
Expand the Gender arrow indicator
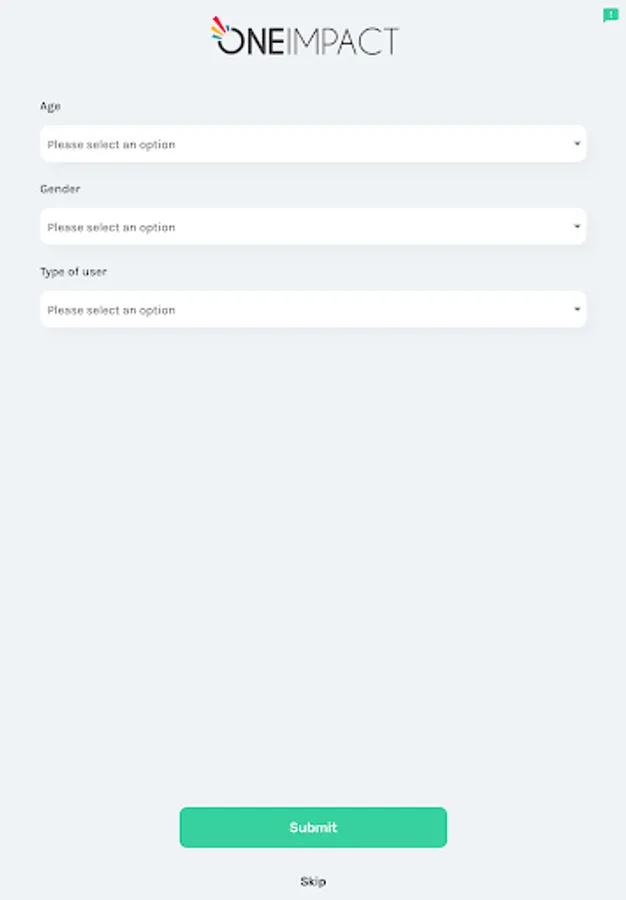(577, 226)
